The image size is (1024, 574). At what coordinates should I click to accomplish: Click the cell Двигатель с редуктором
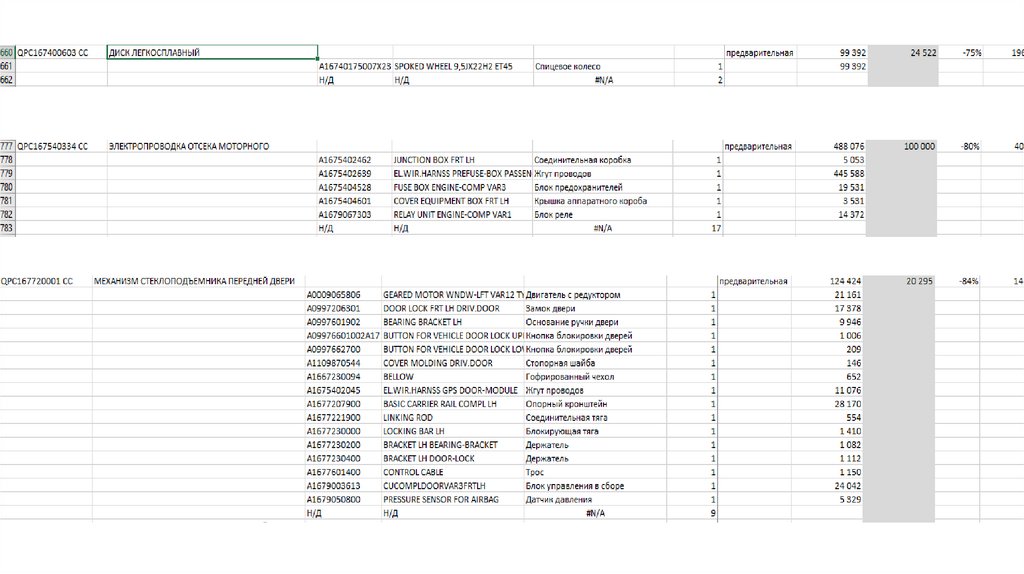[x=595, y=295]
